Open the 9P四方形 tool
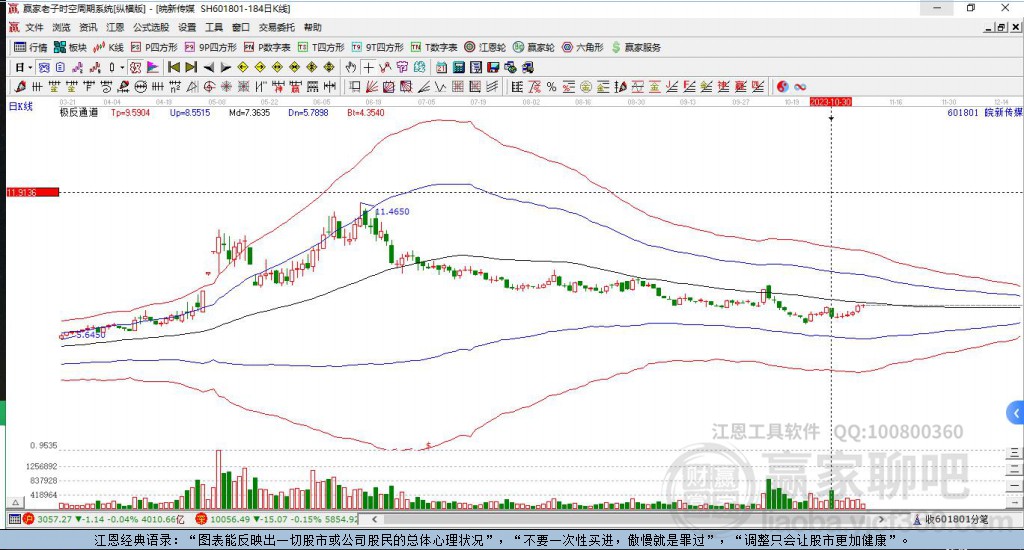Screen dimensions: 1024x550 tap(210, 47)
